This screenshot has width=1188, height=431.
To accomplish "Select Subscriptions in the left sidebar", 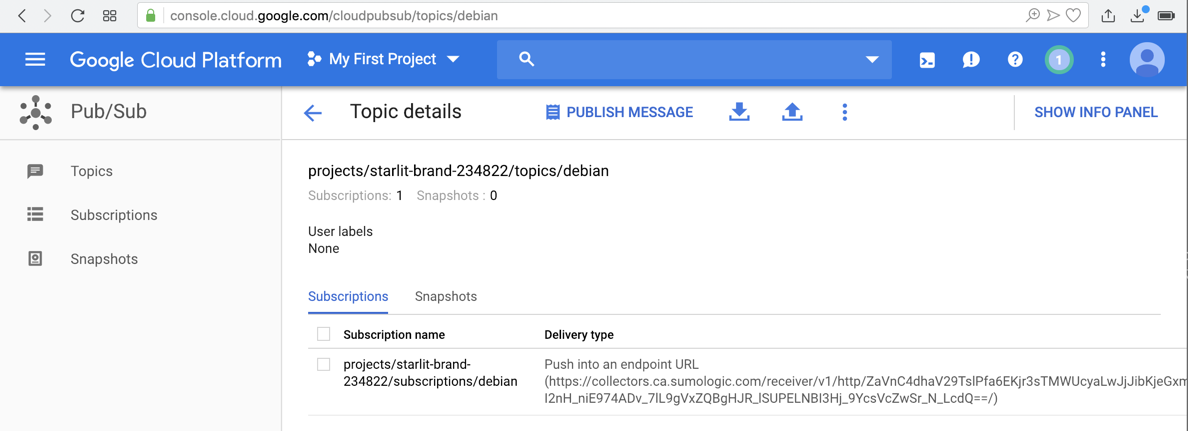I will point(113,215).
